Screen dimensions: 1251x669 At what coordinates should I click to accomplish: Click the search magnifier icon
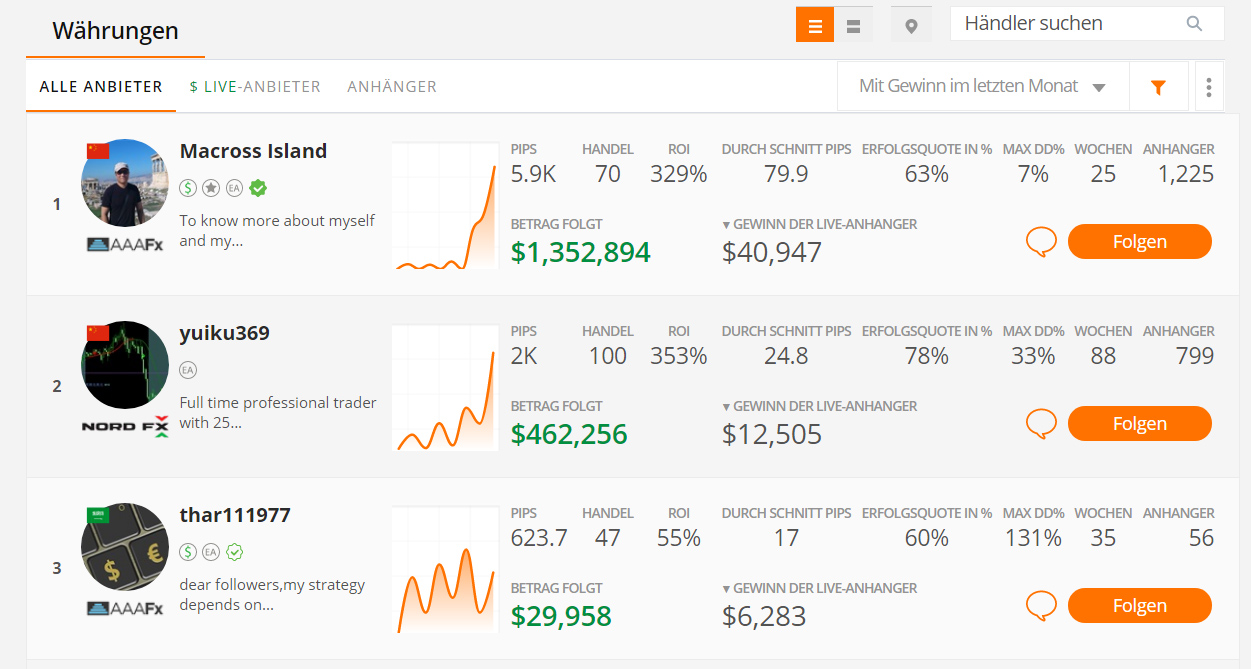tap(1194, 24)
